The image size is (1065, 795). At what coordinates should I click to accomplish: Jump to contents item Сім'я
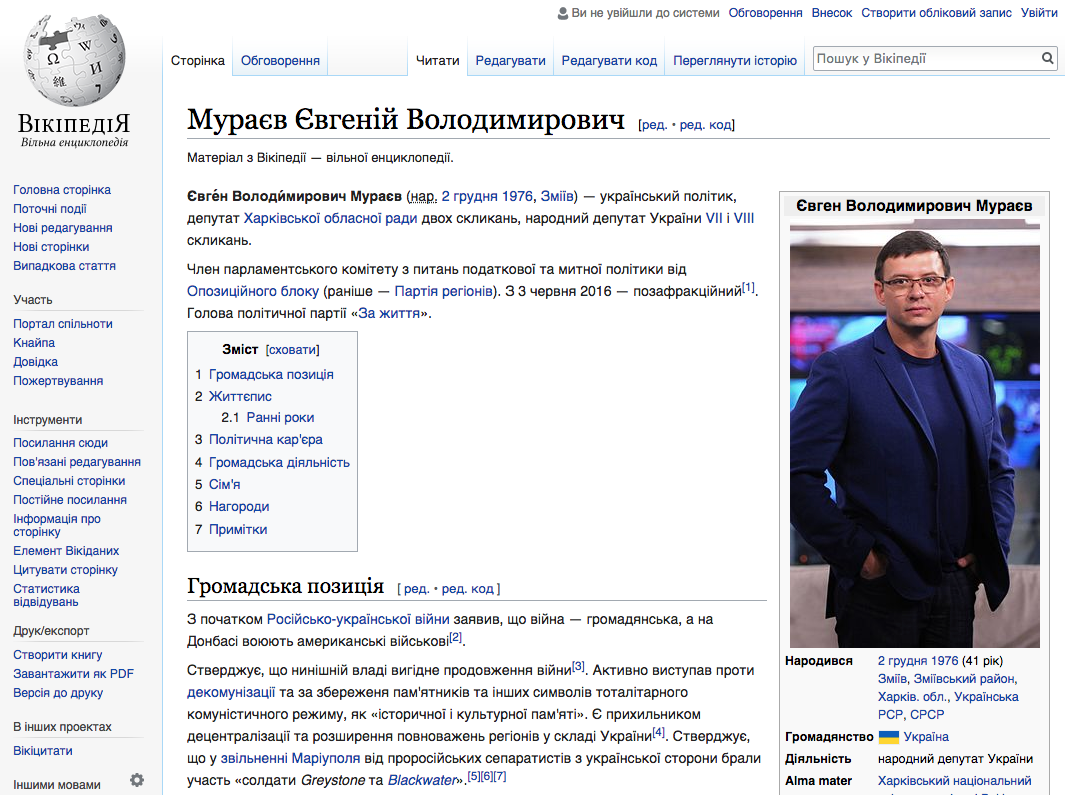[224, 484]
